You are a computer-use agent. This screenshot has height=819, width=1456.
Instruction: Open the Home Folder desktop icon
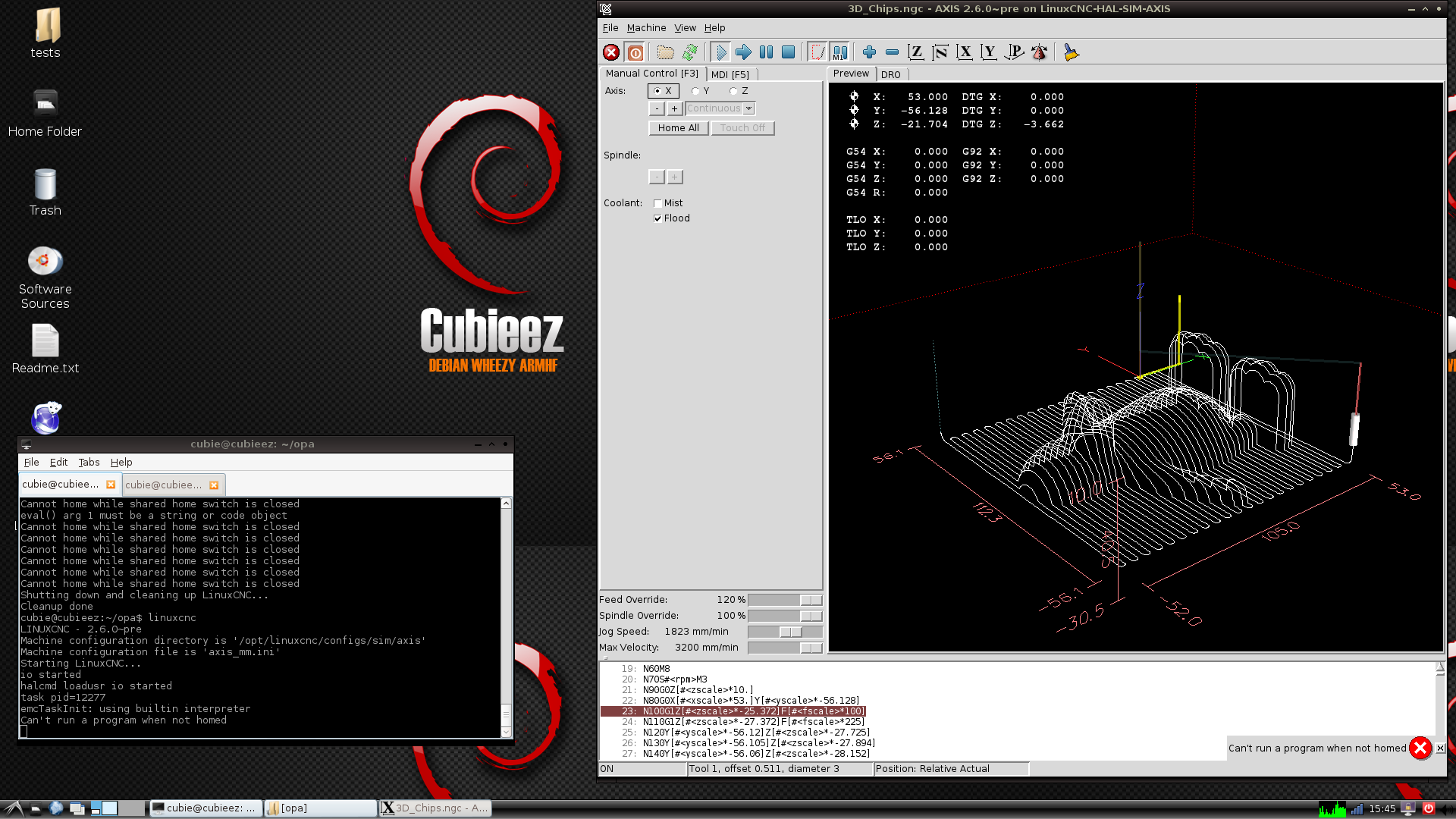tap(45, 114)
